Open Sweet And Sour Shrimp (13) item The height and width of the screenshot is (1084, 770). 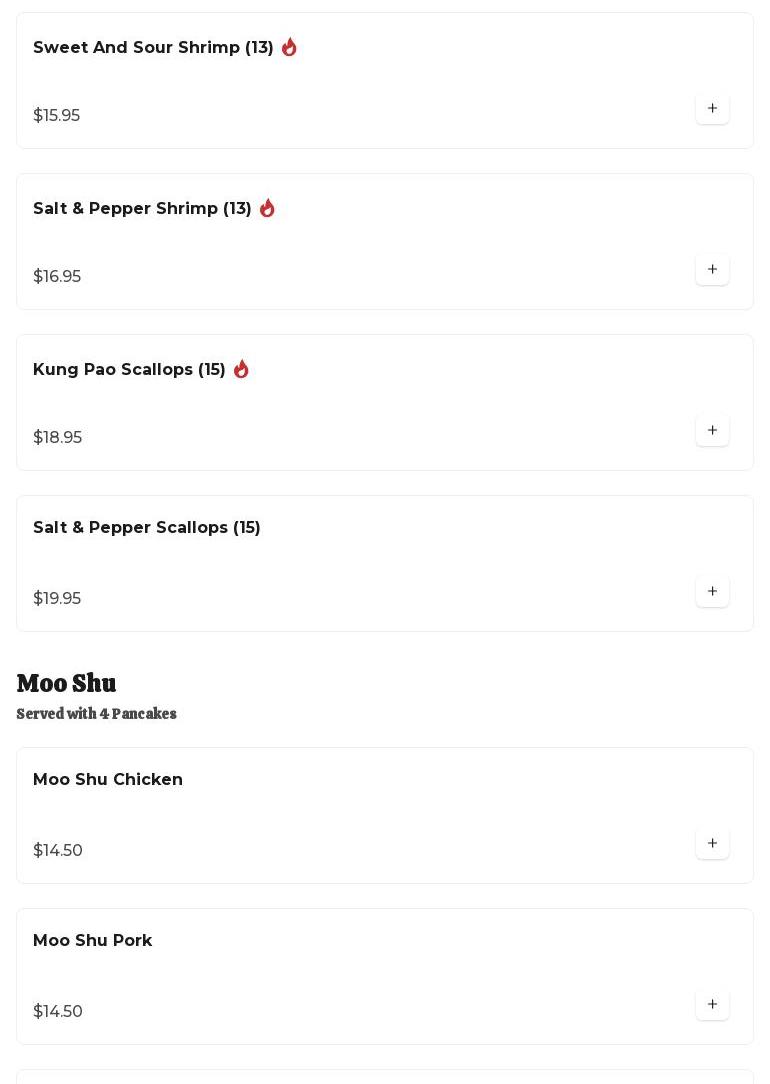153,48
